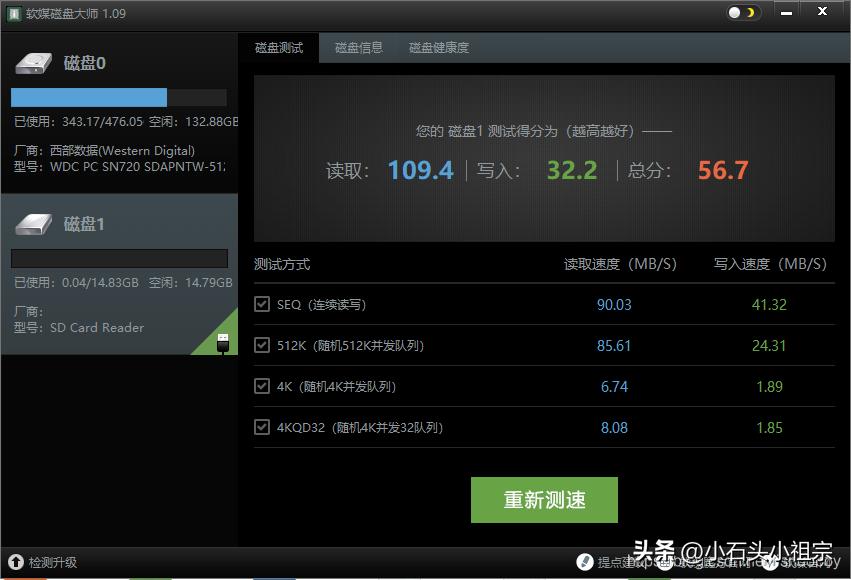Image resolution: width=851 pixels, height=580 pixels.
Task: Click the feedback pencil icon in status bar
Action: (585, 562)
